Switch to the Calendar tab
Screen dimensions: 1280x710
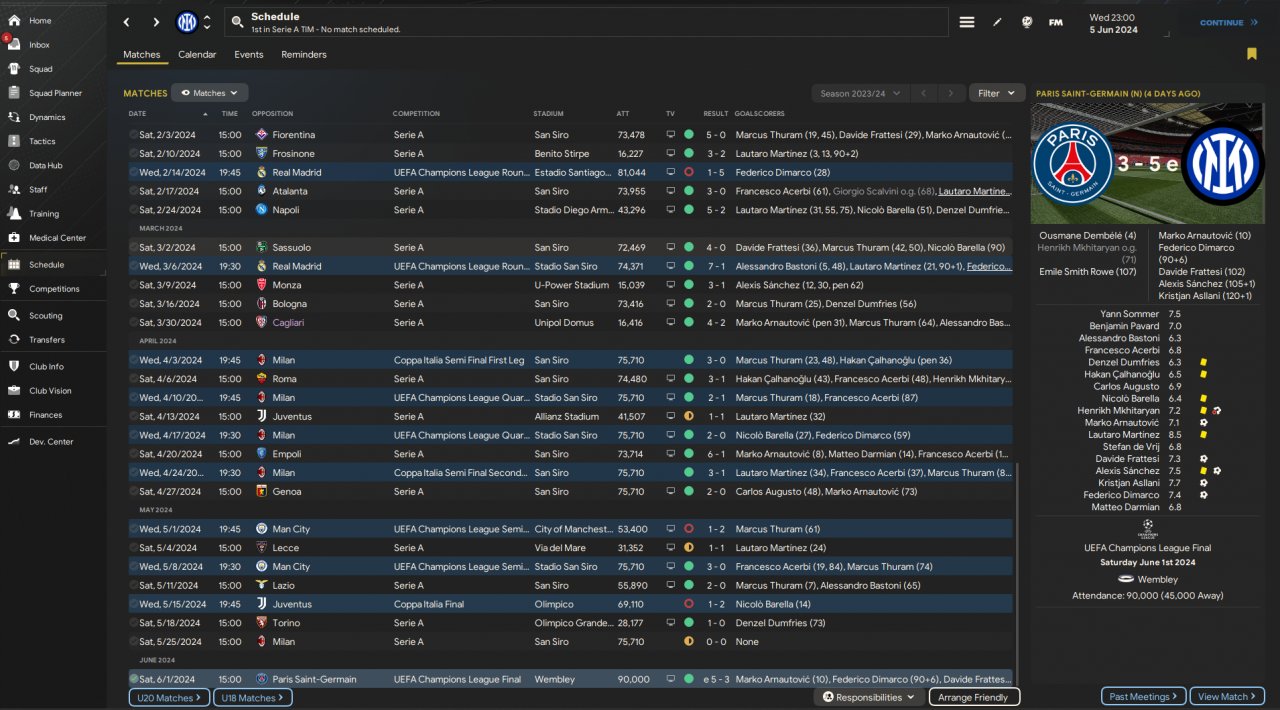point(197,55)
